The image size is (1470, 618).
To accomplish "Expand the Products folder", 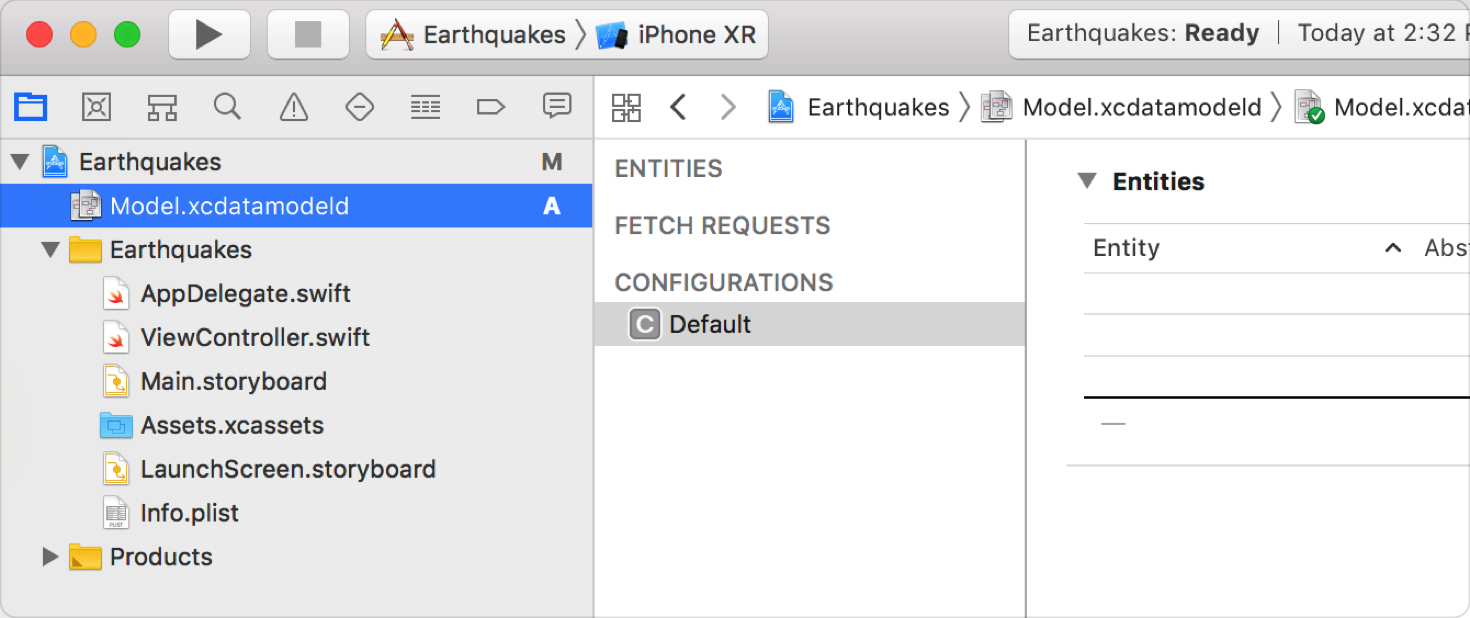I will click(x=50, y=557).
